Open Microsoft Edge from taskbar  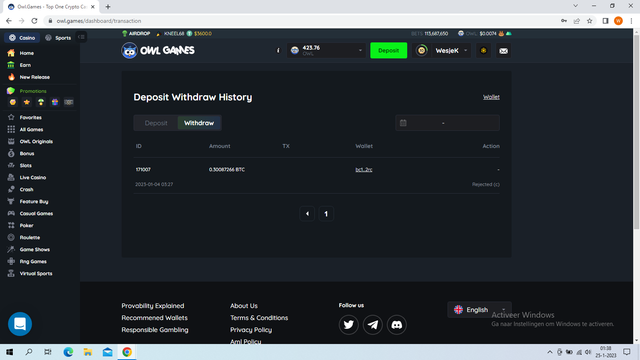click(x=68, y=352)
